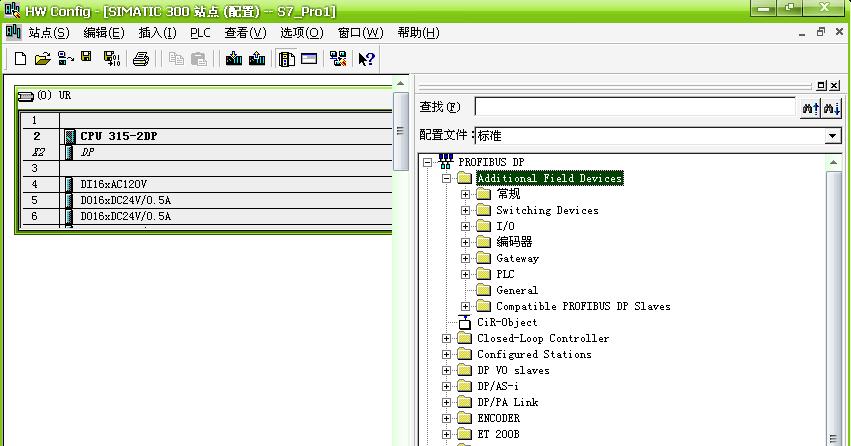This screenshot has height=446, width=851.
Task: Expand the ET 200B folder
Action: click(x=446, y=435)
